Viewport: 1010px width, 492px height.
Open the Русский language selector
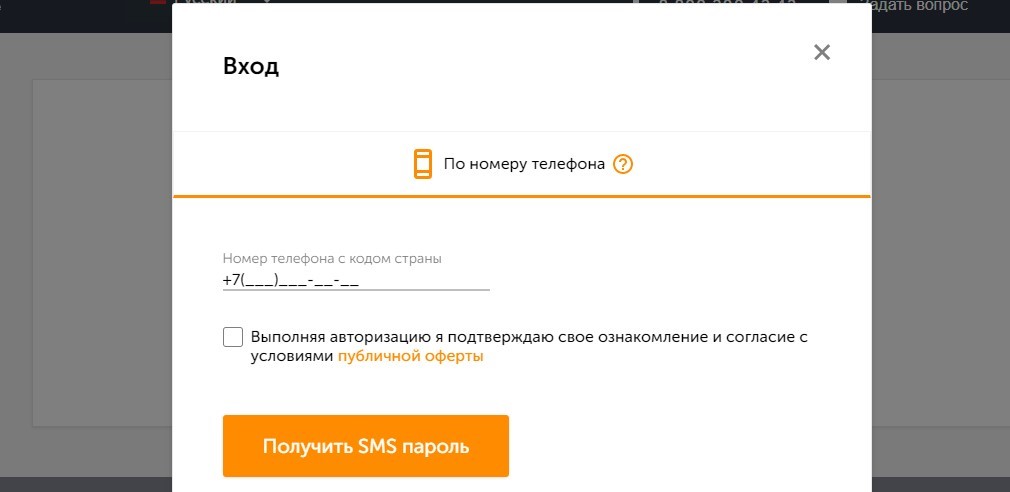(x=205, y=2)
